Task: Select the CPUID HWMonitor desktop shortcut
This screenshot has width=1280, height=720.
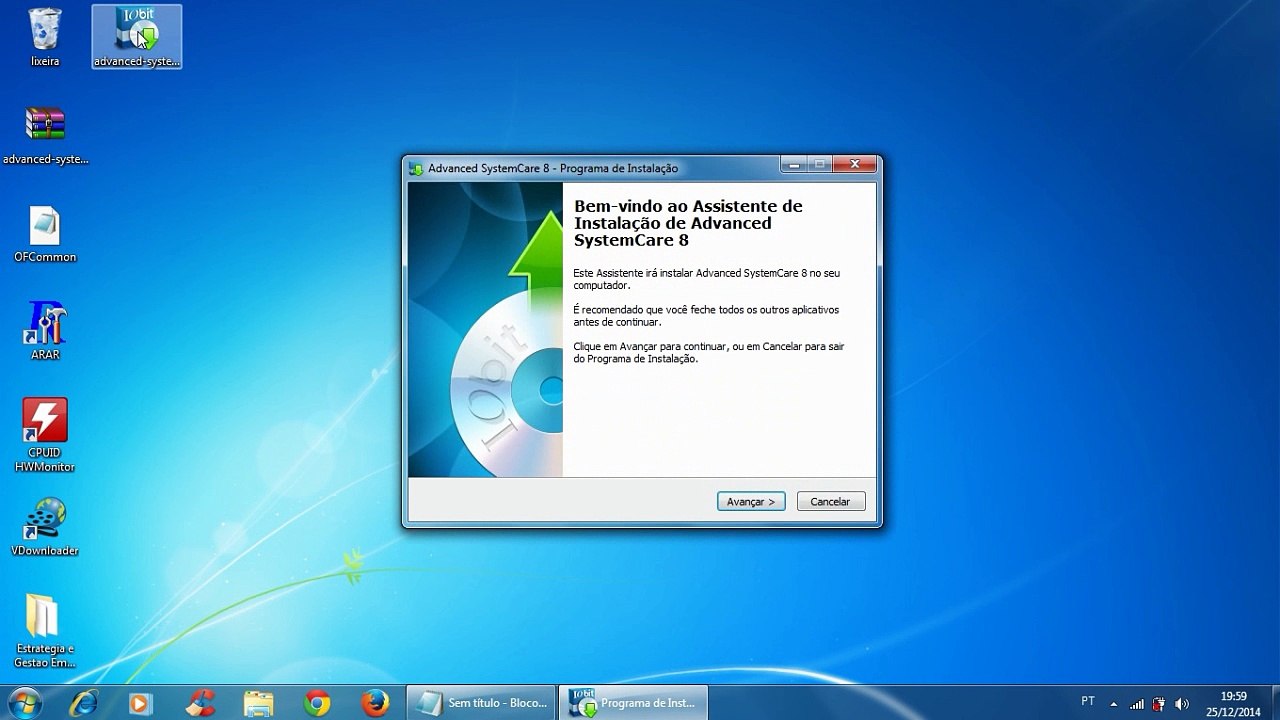Action: tap(45, 435)
